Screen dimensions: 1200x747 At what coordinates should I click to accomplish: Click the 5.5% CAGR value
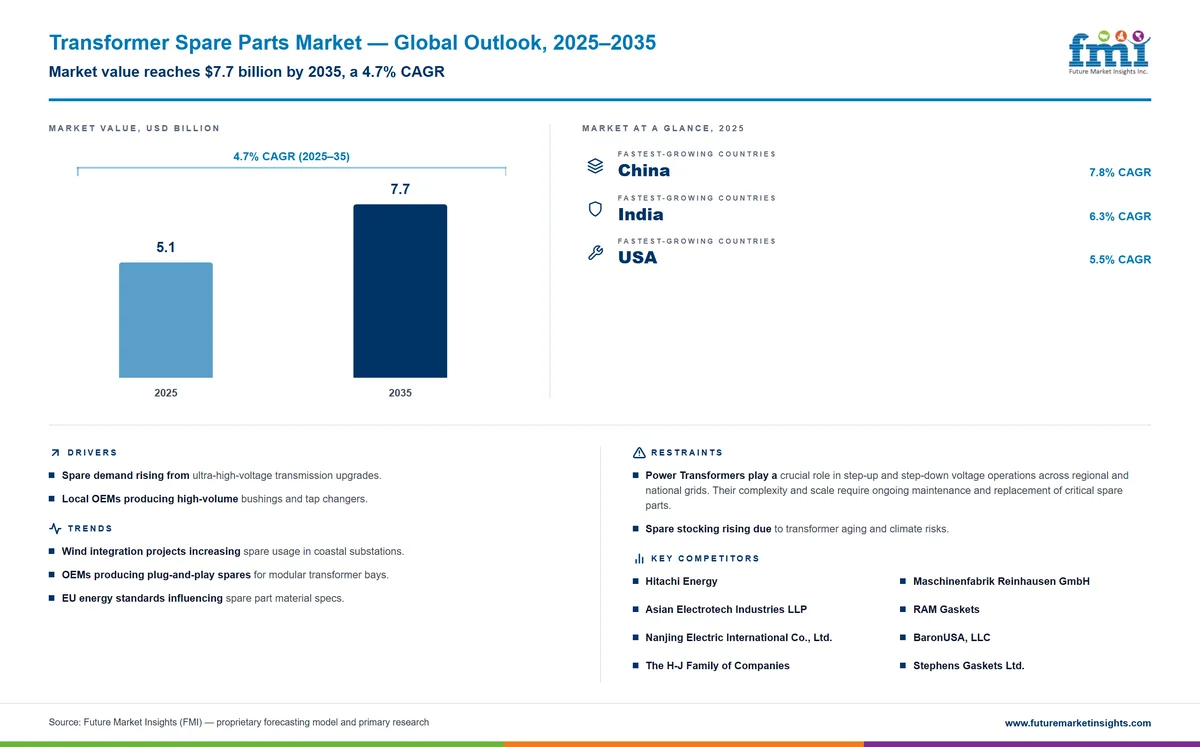1120,260
